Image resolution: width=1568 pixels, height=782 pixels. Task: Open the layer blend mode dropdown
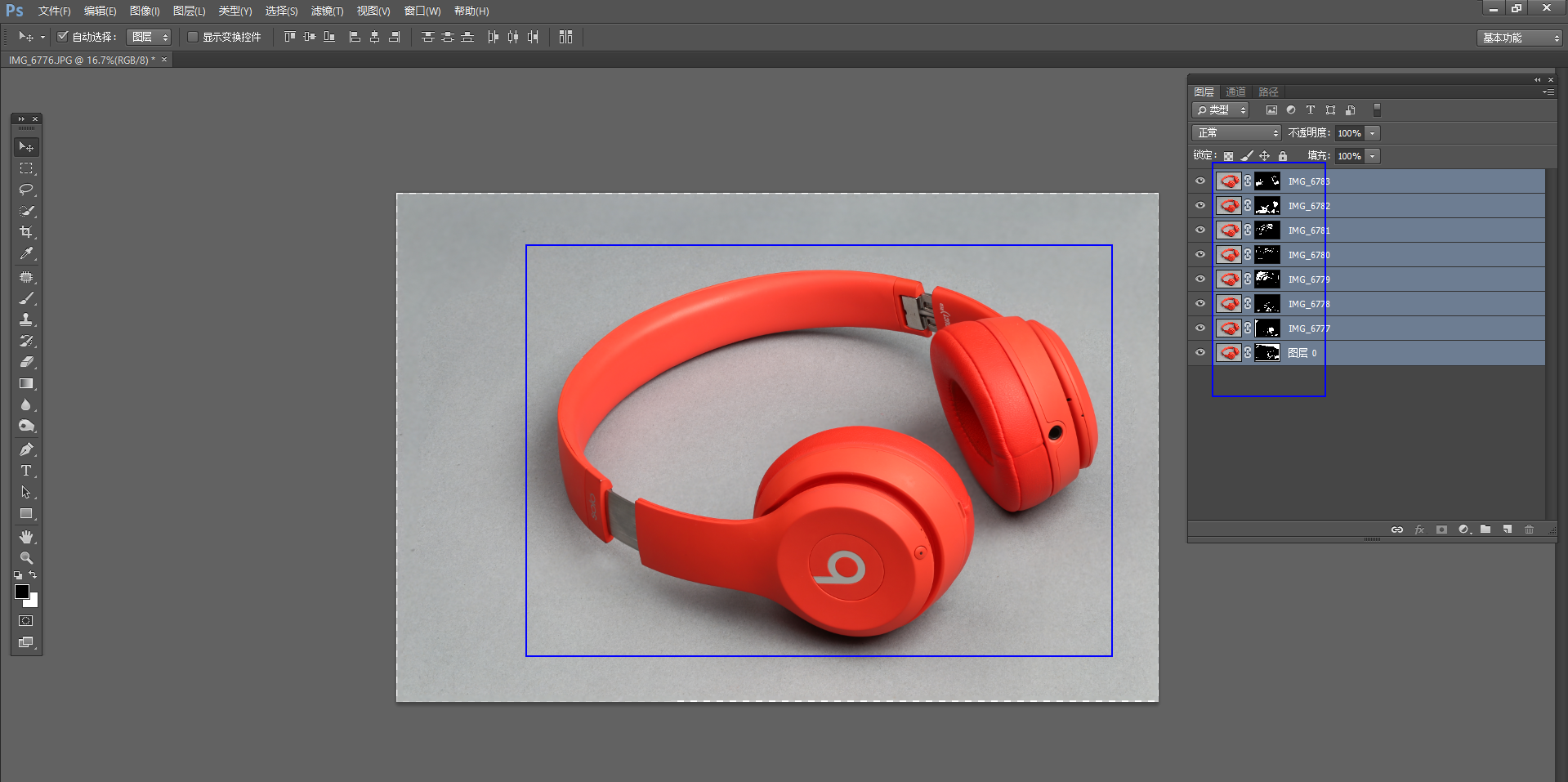[x=1236, y=133]
